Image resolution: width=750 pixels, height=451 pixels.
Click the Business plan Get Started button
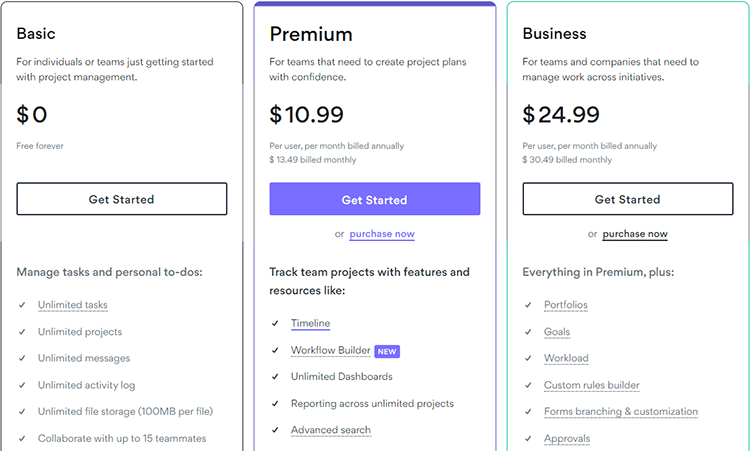628,198
